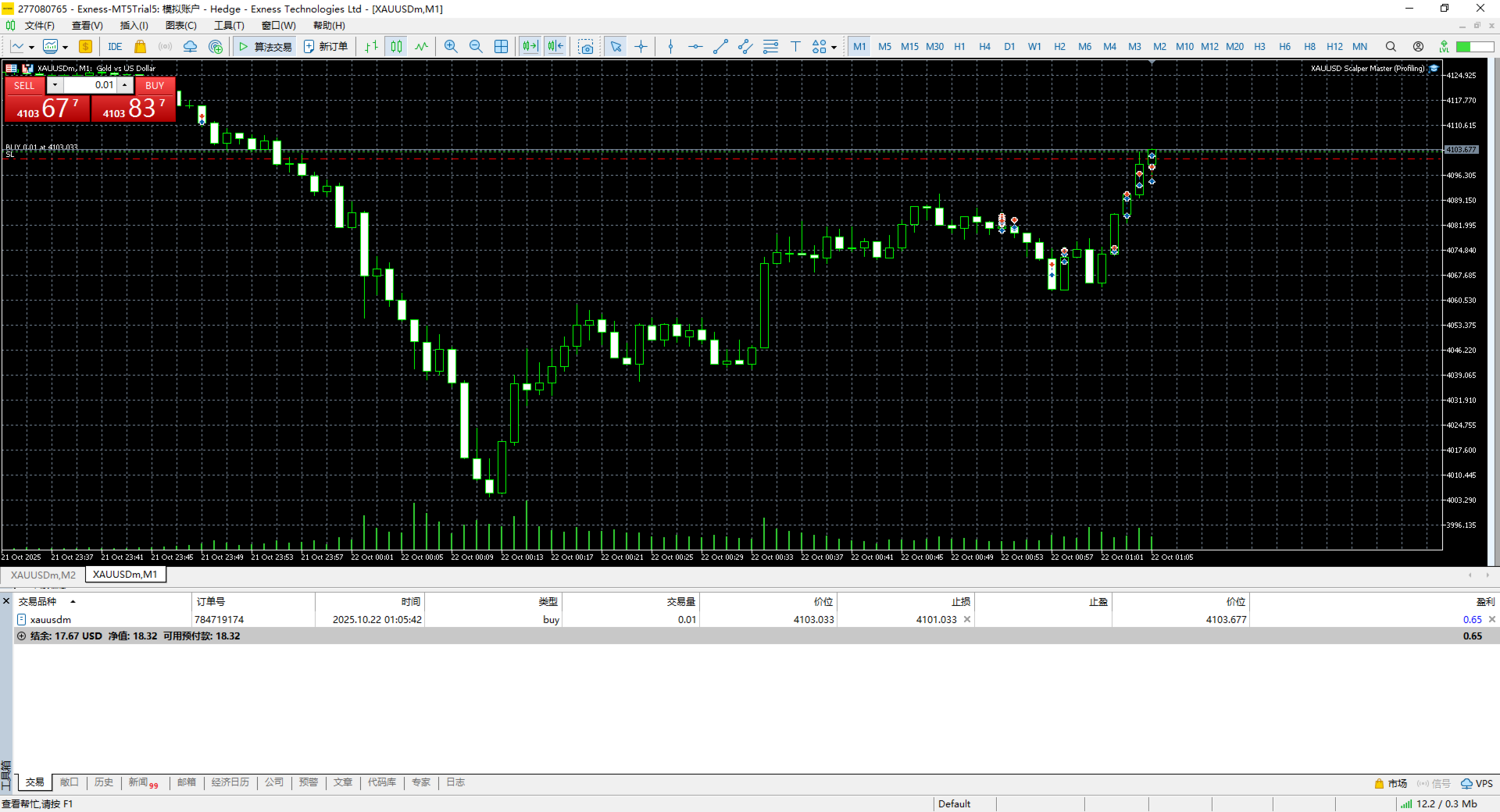Zoom out on the chart
The width and height of the screenshot is (1500, 812).
click(476, 47)
